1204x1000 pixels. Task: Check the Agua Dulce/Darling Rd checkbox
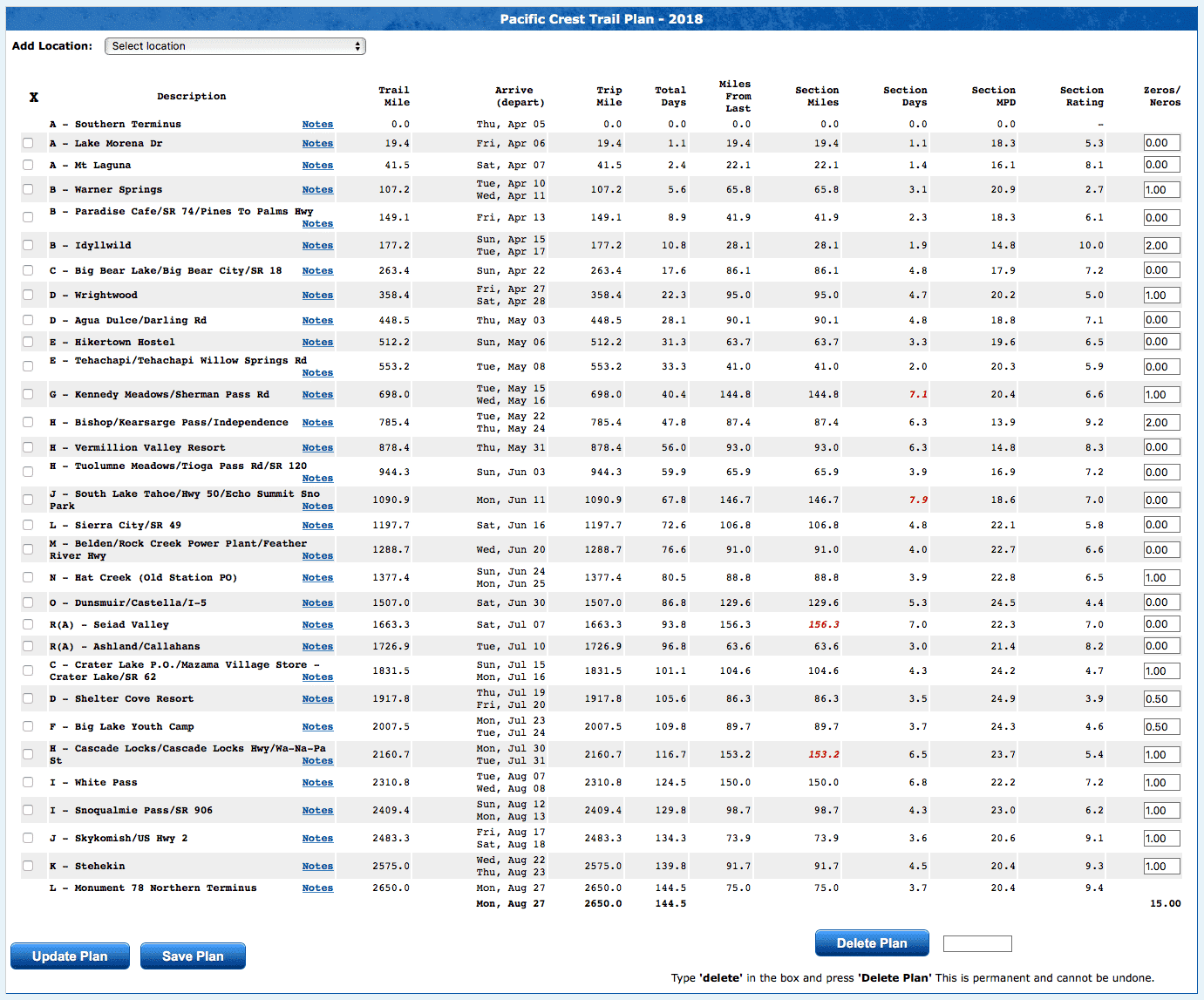28,320
